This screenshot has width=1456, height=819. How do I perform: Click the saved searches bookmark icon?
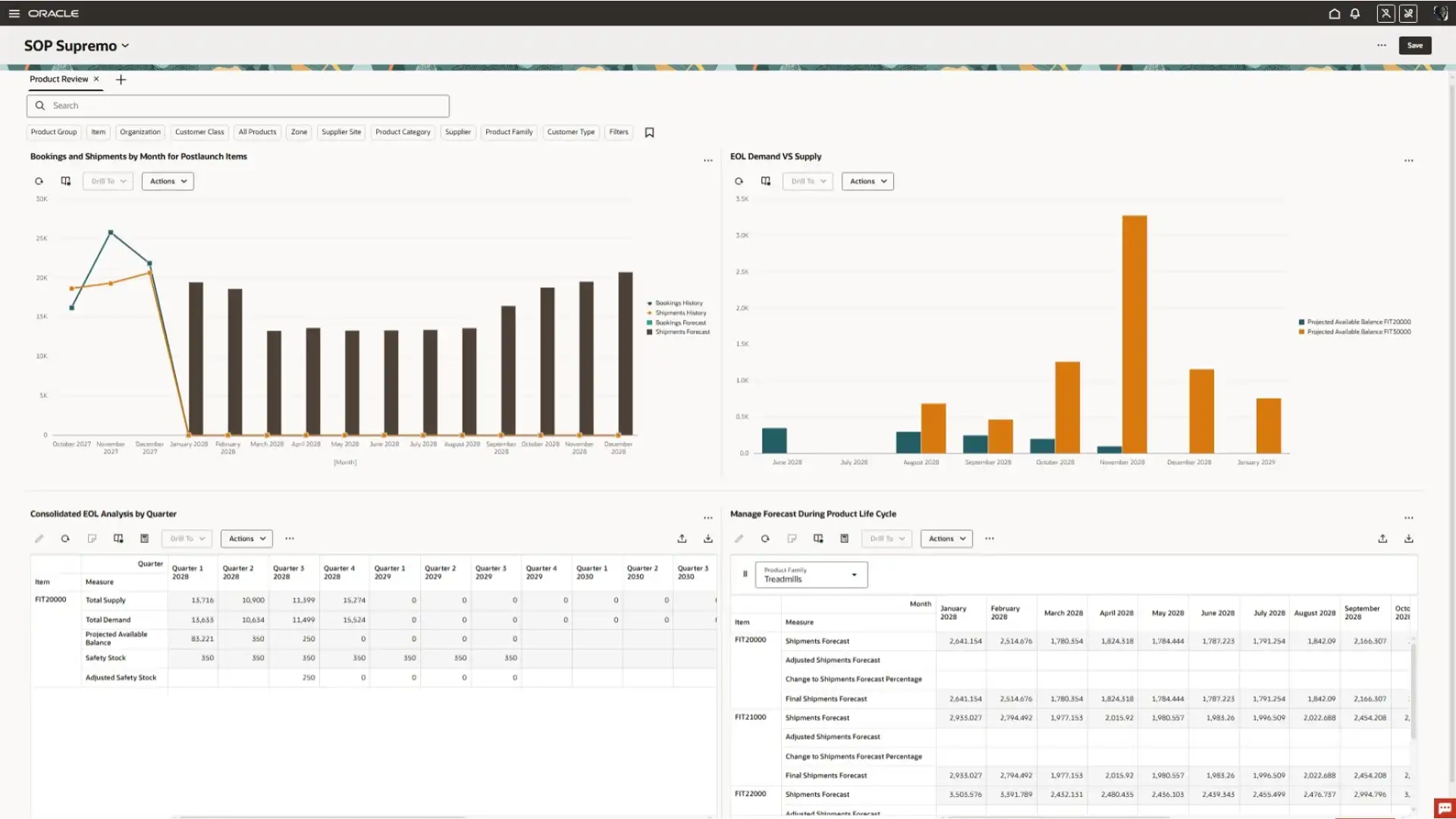coord(649,133)
